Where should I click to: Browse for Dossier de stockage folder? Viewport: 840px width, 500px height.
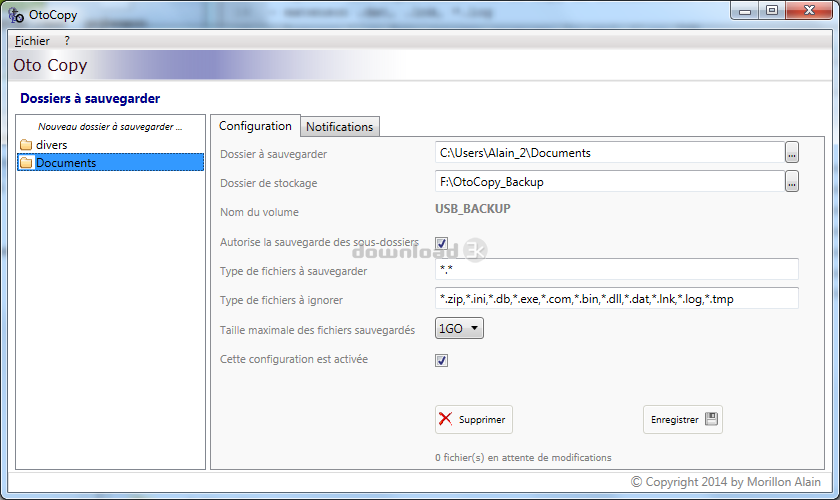tap(792, 182)
